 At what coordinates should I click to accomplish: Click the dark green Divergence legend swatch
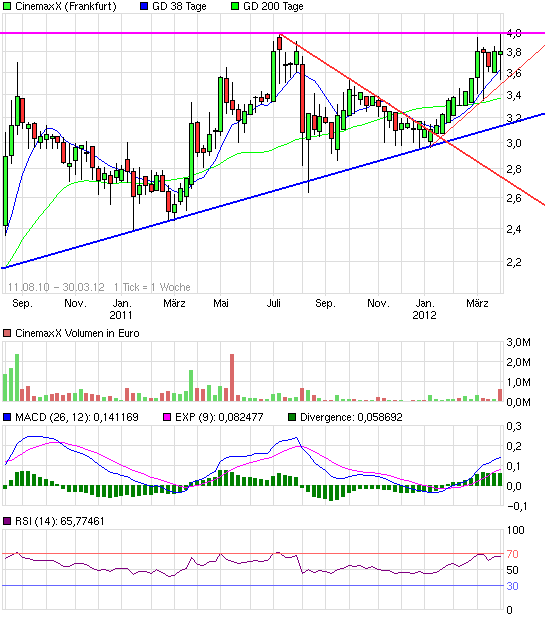(292, 417)
